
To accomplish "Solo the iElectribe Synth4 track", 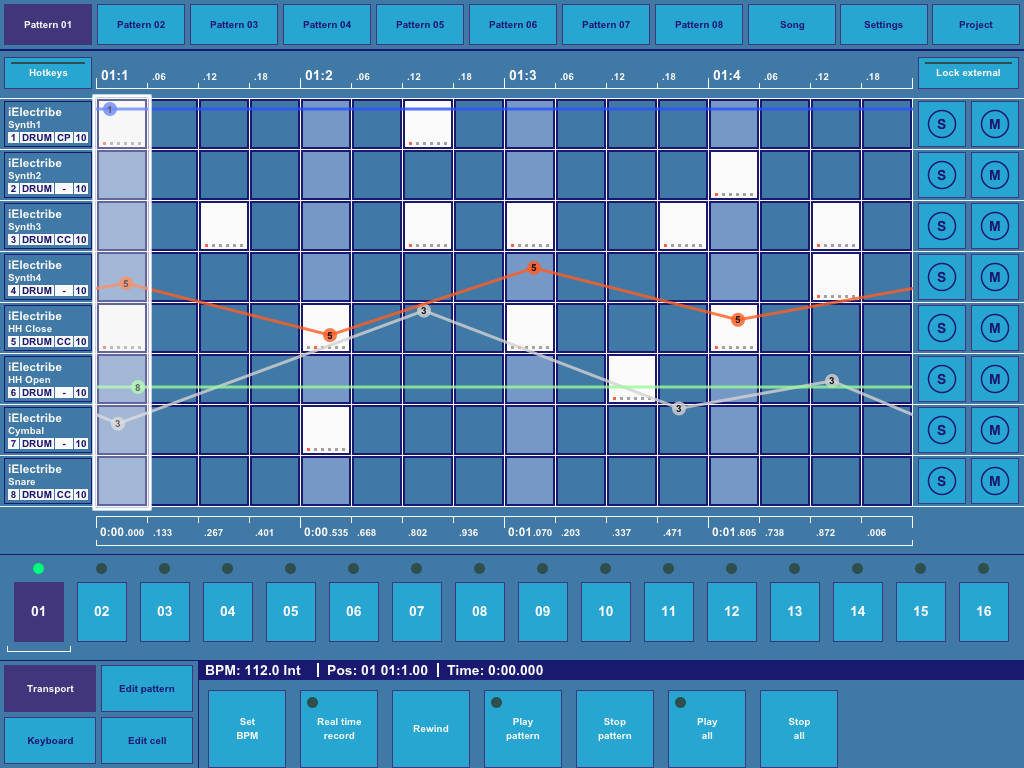I will (941, 277).
